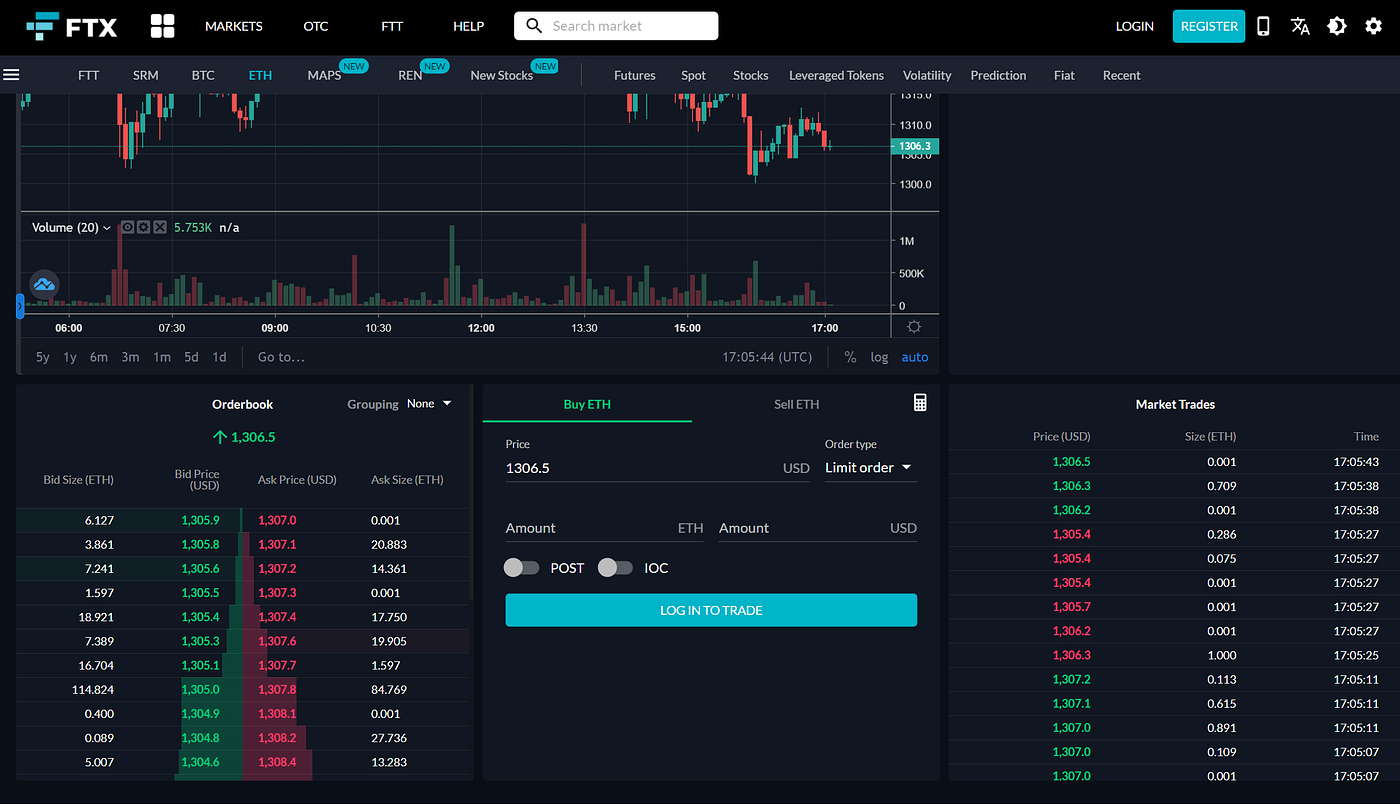Open Volume indicator settings gear
1400x804 pixels.
tap(143, 227)
